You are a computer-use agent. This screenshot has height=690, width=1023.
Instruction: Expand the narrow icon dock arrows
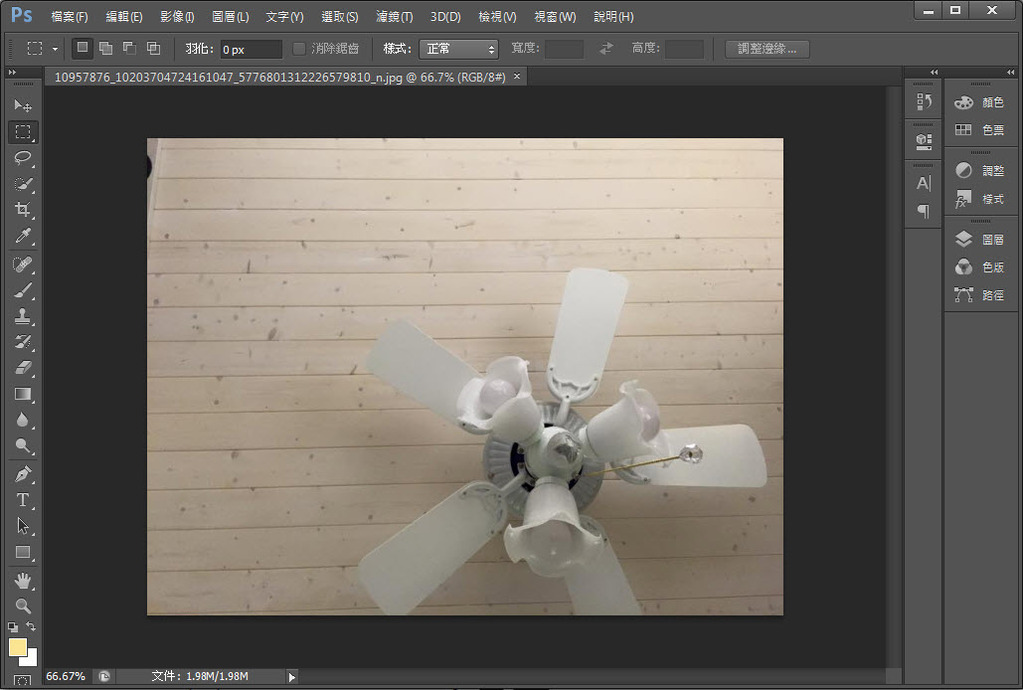coord(934,72)
